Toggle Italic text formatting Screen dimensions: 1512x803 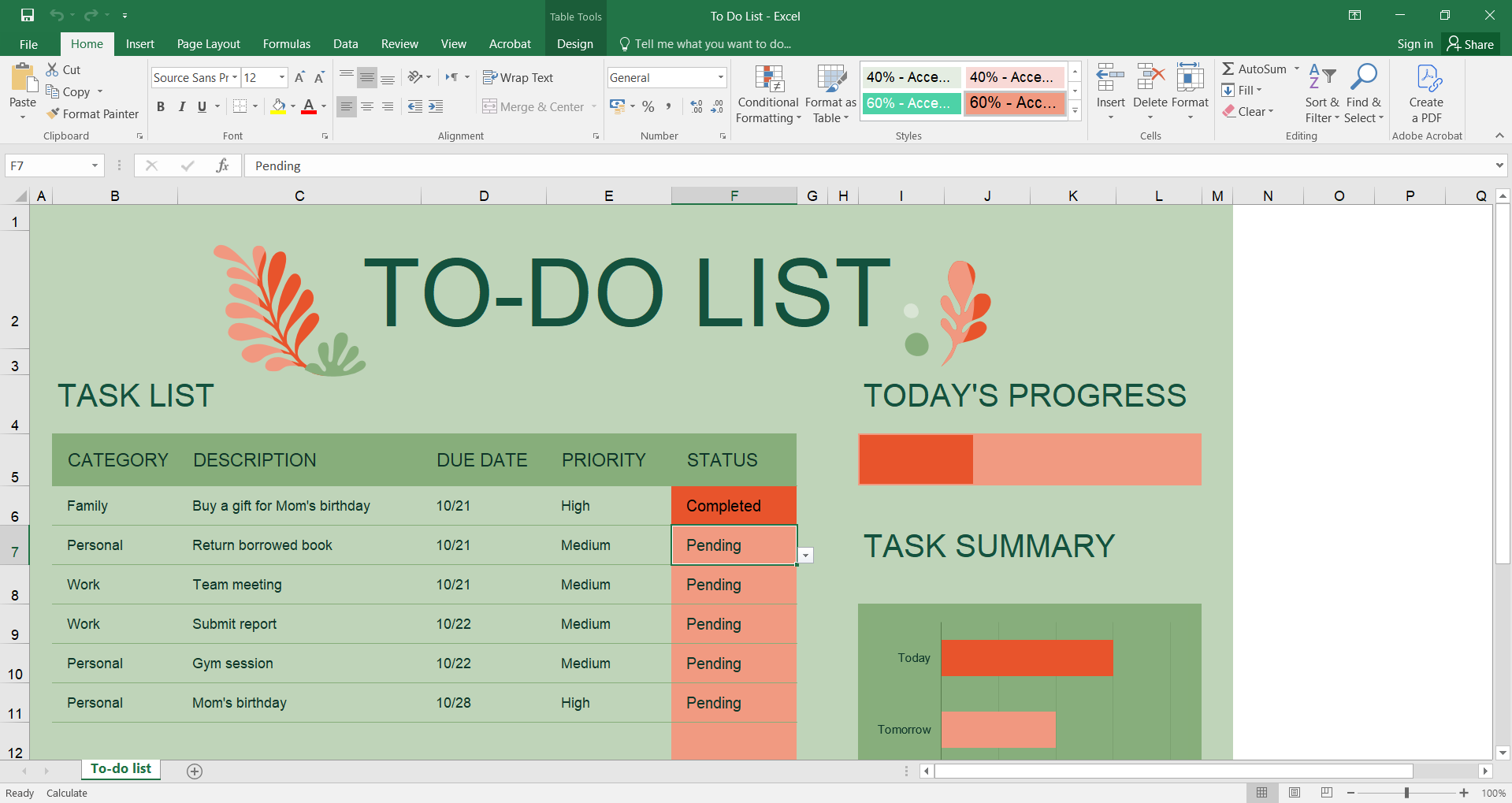181,107
